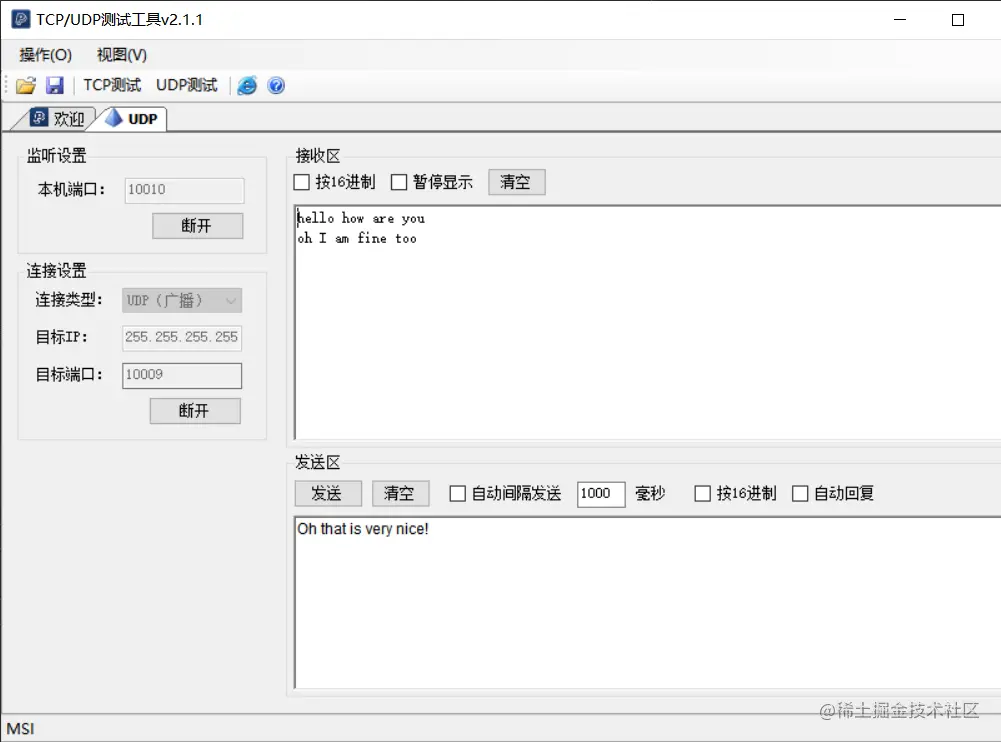
Task: Click the 本机端口 field showing 10010
Action: pyautogui.click(x=184, y=190)
